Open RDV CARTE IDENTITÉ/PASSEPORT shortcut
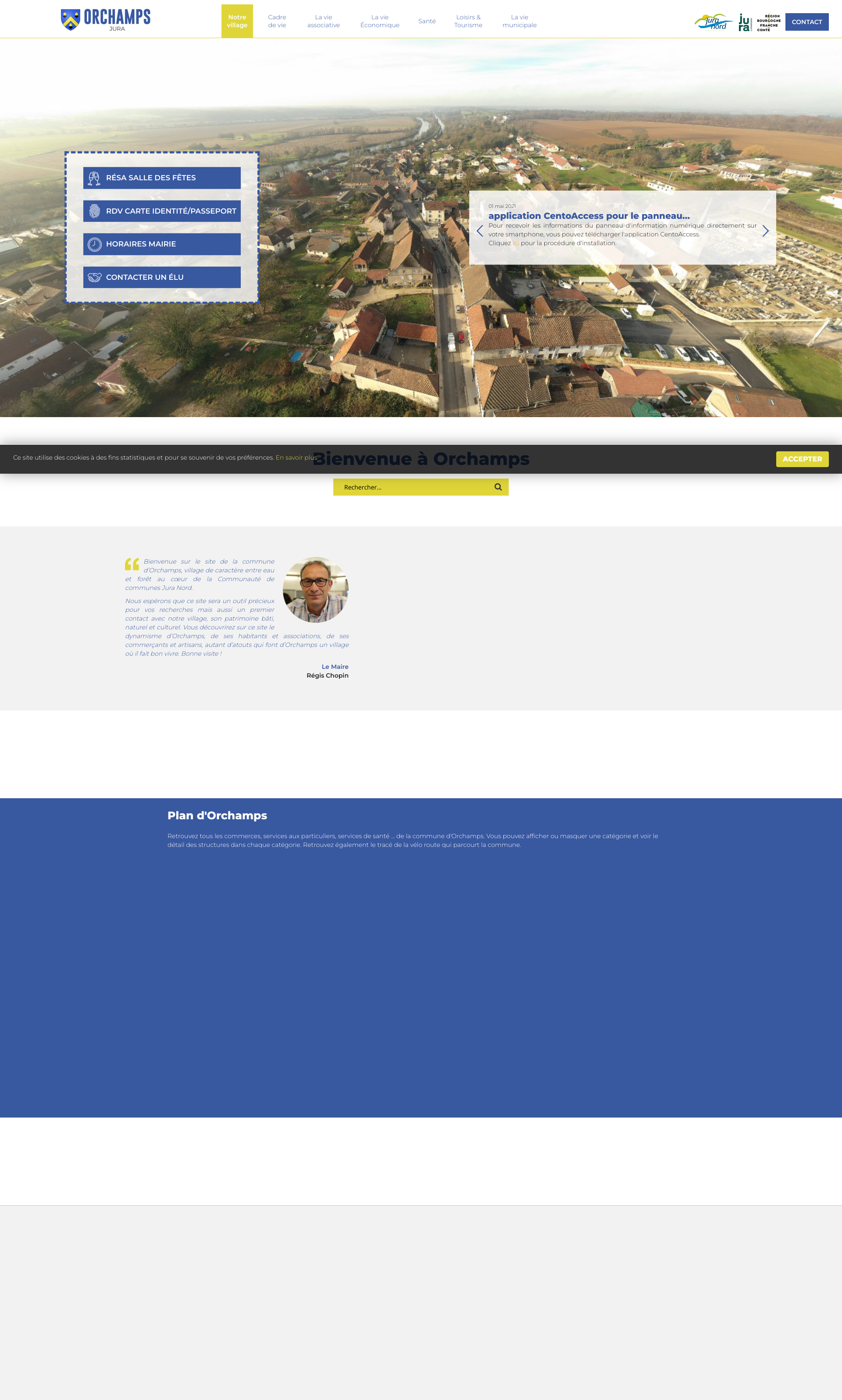 click(x=162, y=211)
